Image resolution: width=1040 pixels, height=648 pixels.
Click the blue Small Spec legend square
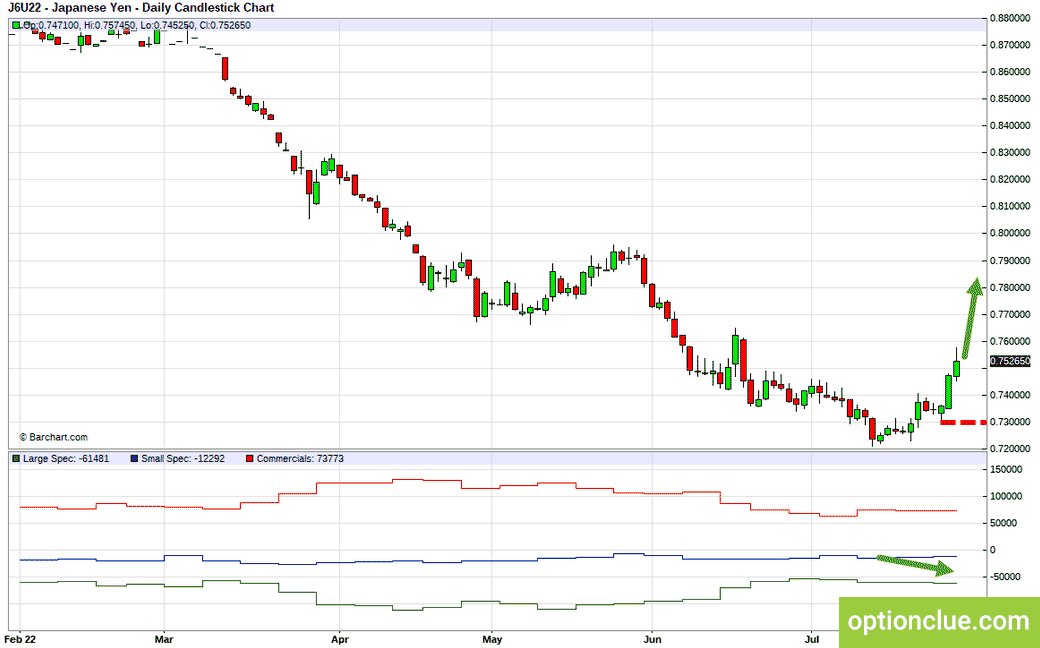135,458
